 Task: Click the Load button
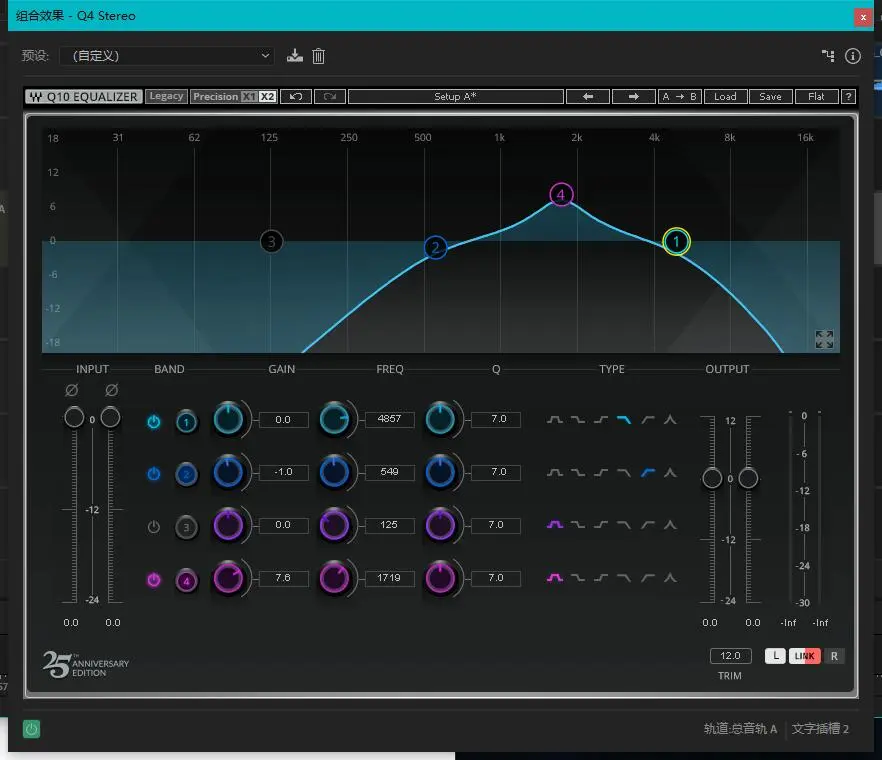coord(726,97)
